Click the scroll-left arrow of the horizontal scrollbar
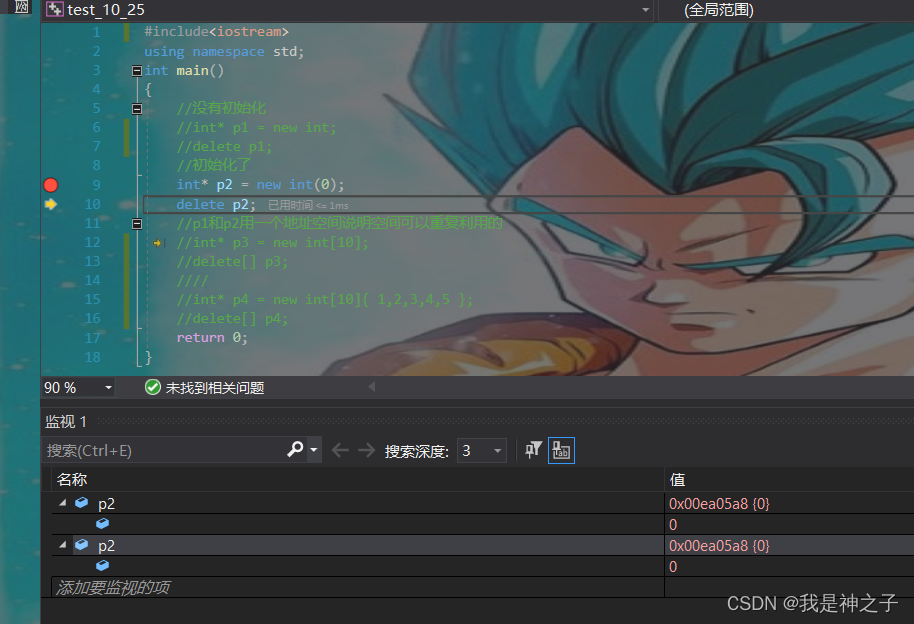The width and height of the screenshot is (914, 624). 371,387
